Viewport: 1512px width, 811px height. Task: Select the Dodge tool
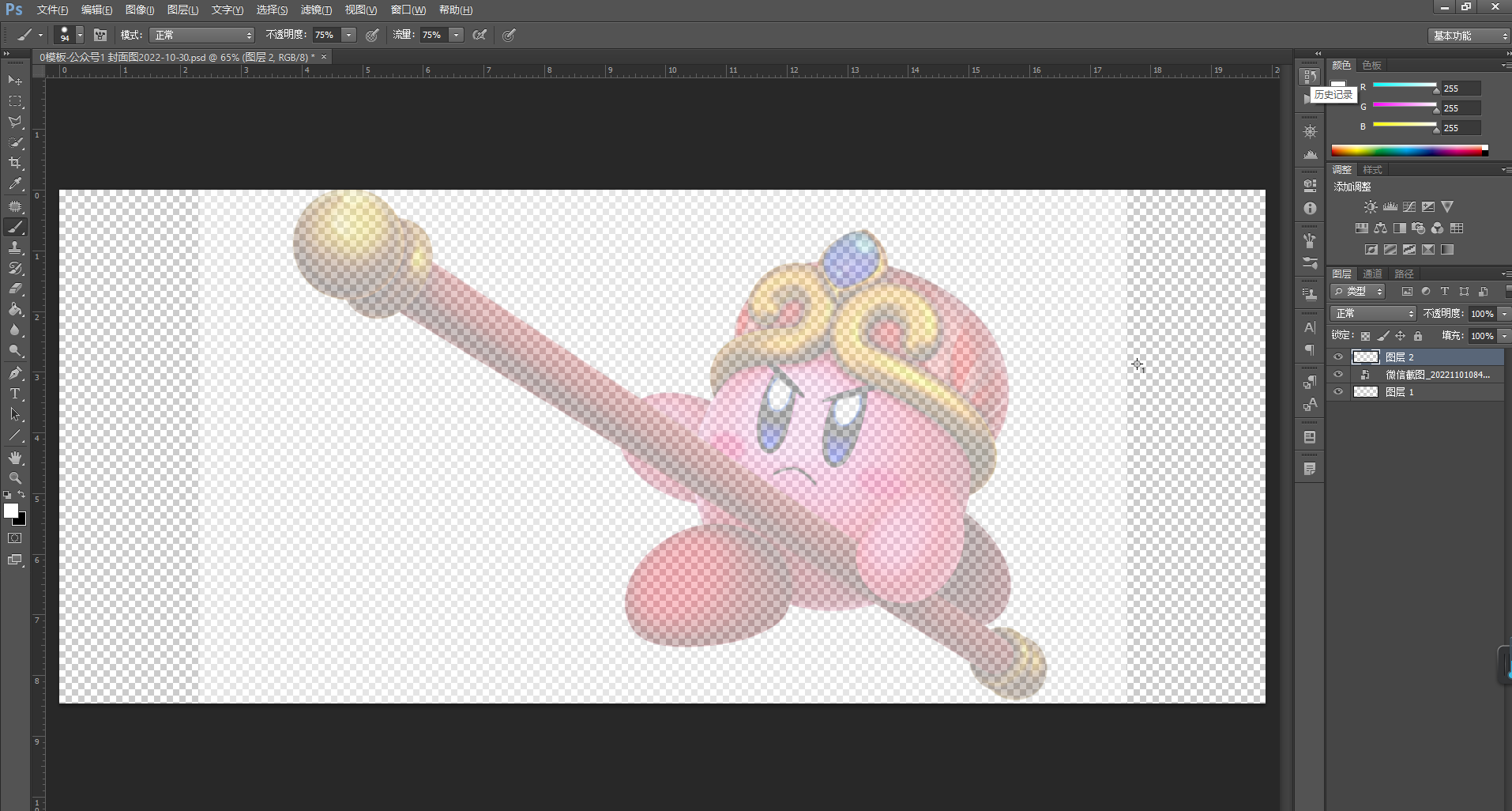[15, 350]
